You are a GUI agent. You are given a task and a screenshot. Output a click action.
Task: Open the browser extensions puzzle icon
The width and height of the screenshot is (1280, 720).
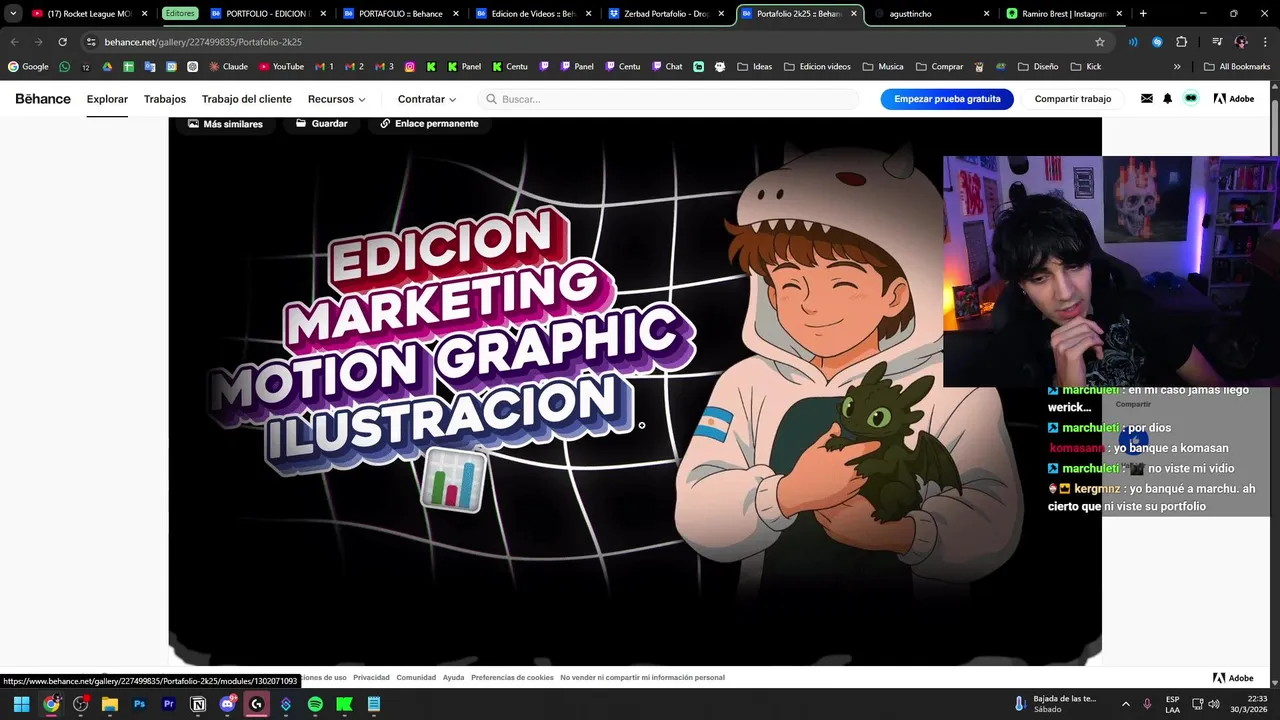pos(1181,42)
